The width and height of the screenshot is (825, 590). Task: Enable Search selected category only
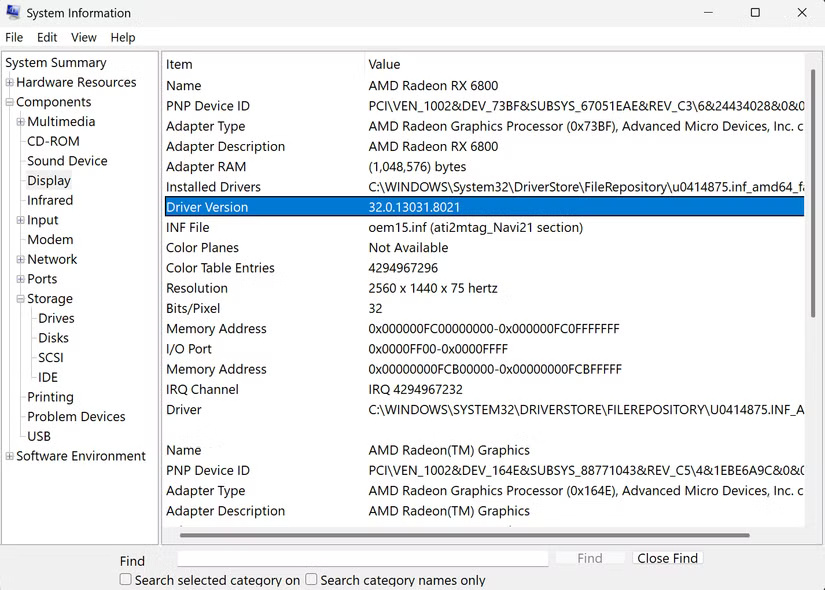tap(125, 579)
